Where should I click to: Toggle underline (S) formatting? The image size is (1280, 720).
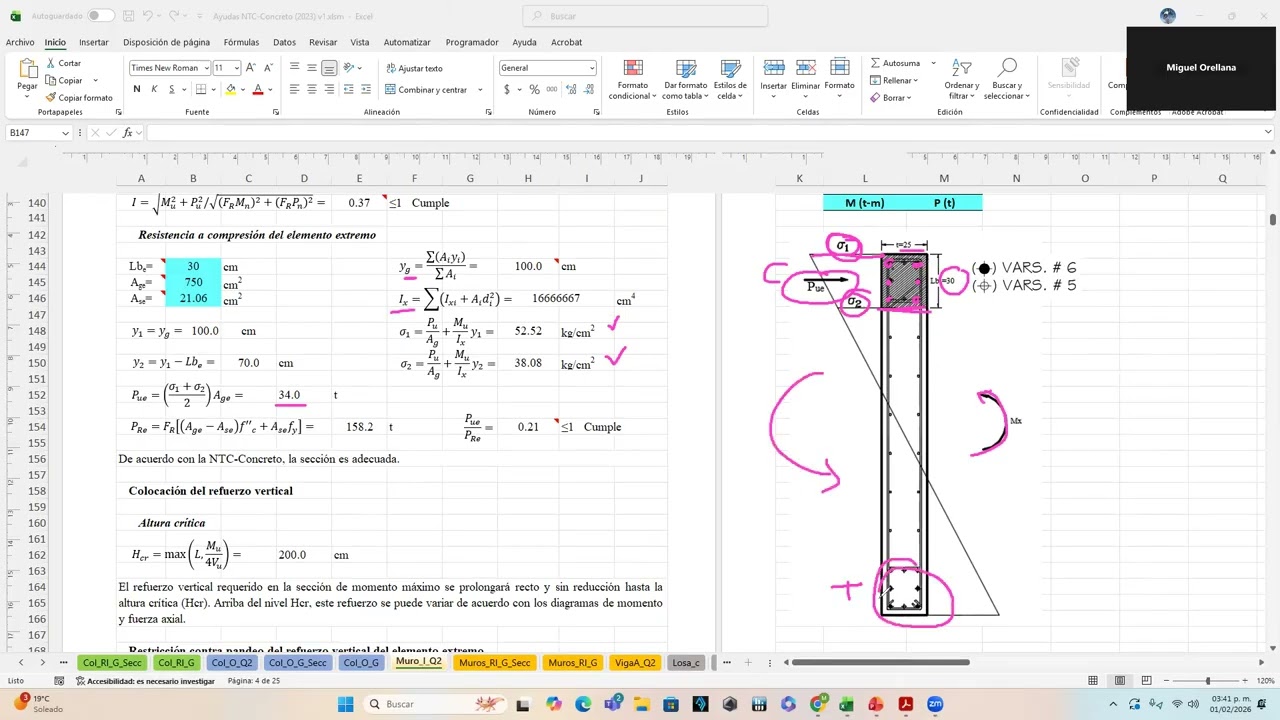click(172, 89)
